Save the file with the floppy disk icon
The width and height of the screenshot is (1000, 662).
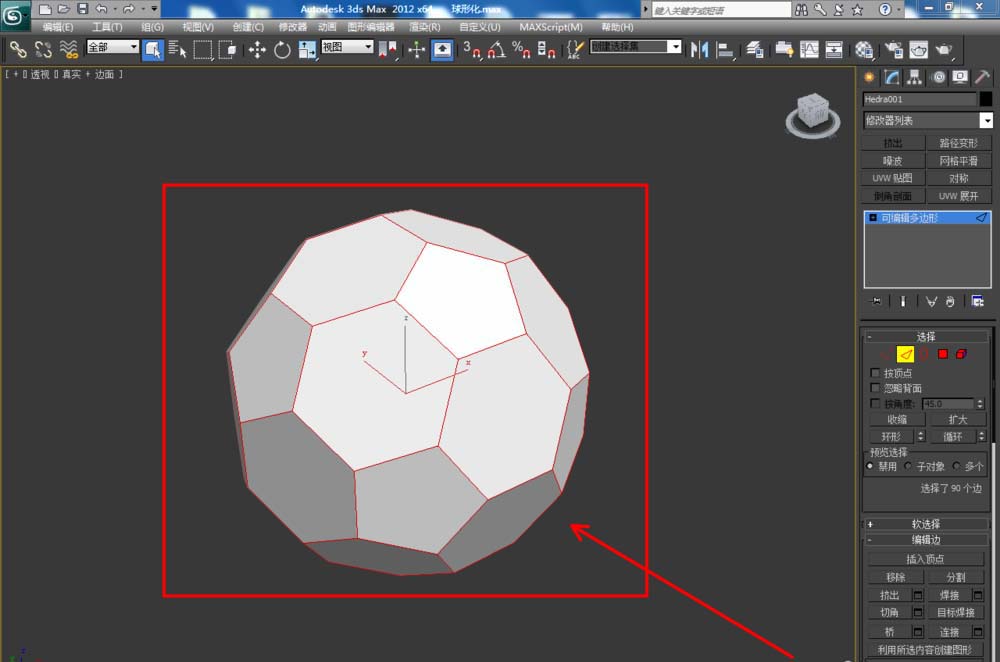coord(83,9)
